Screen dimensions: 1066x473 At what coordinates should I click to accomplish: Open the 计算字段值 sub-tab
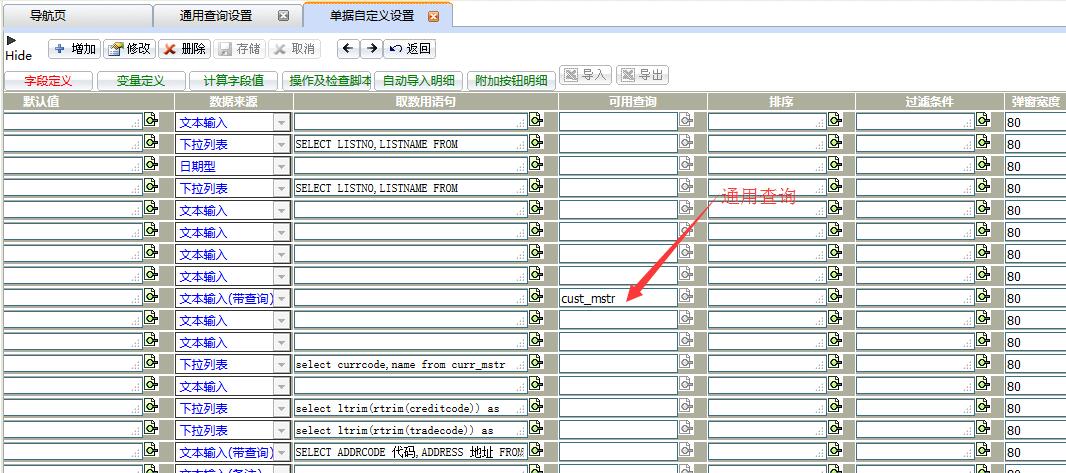234,81
